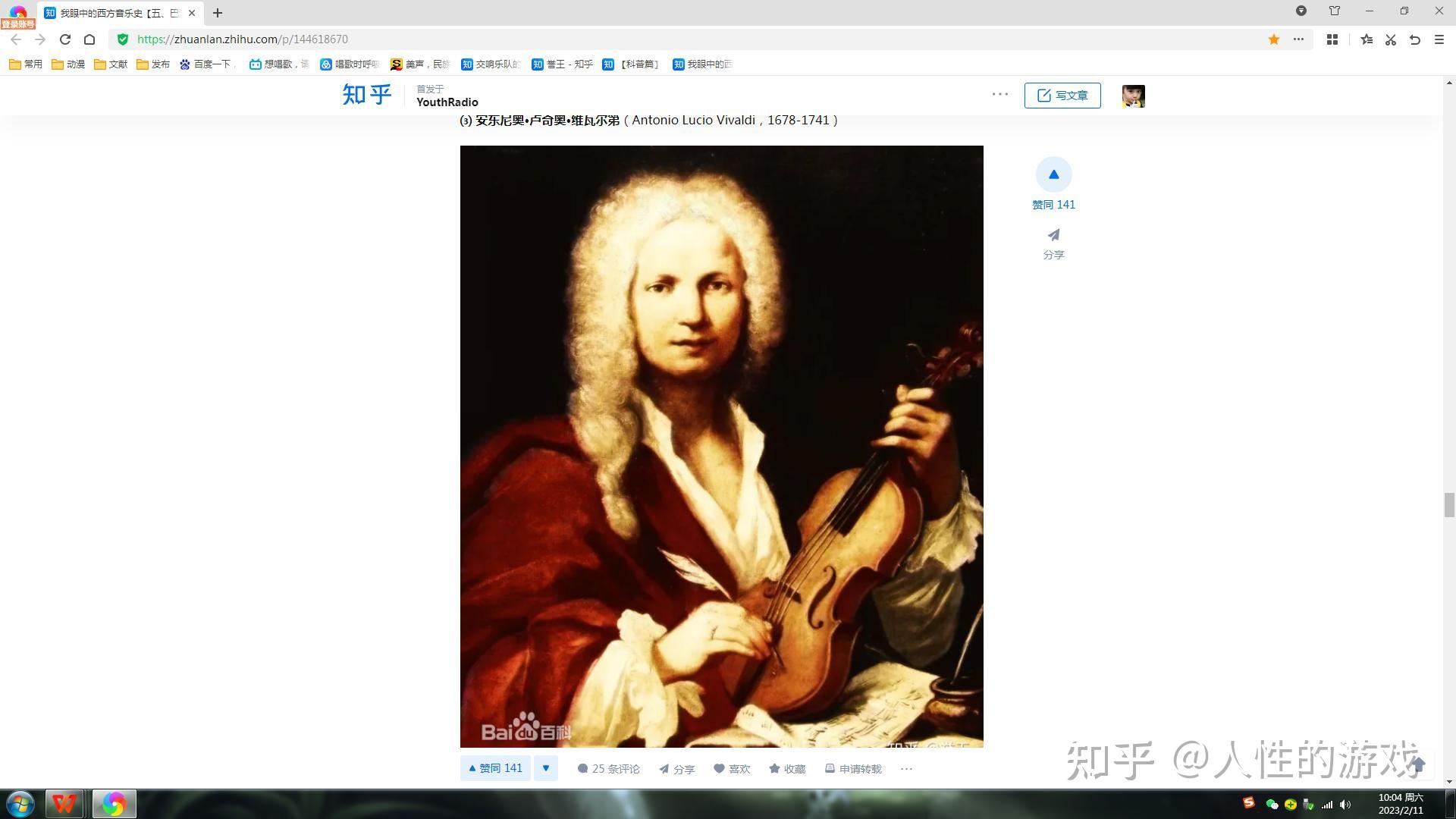Viewport: 1456px width, 819px height.
Task: Click the scrollbar down arrow
Action: pos(1449,782)
